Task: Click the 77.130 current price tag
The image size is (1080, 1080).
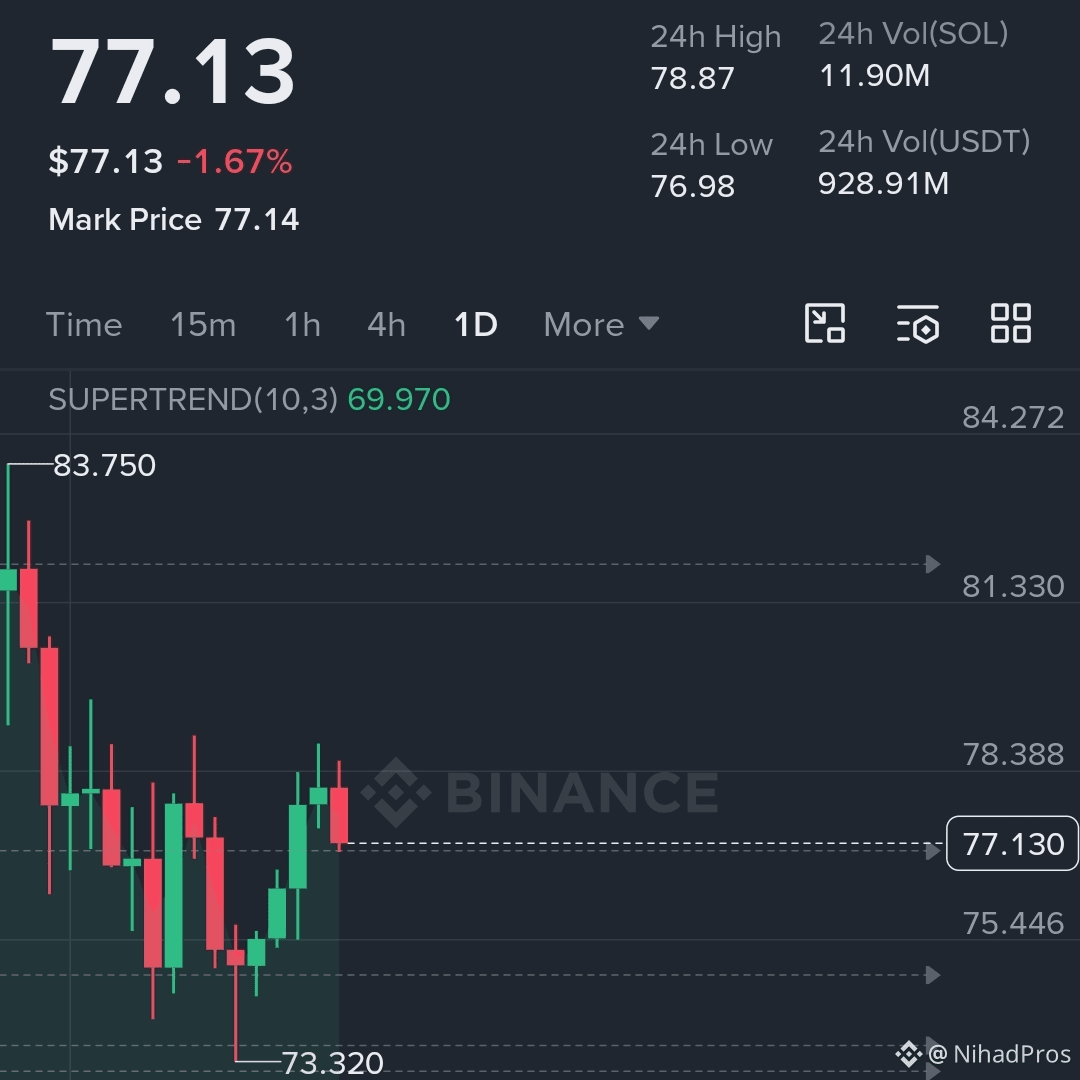Action: pos(1012,844)
